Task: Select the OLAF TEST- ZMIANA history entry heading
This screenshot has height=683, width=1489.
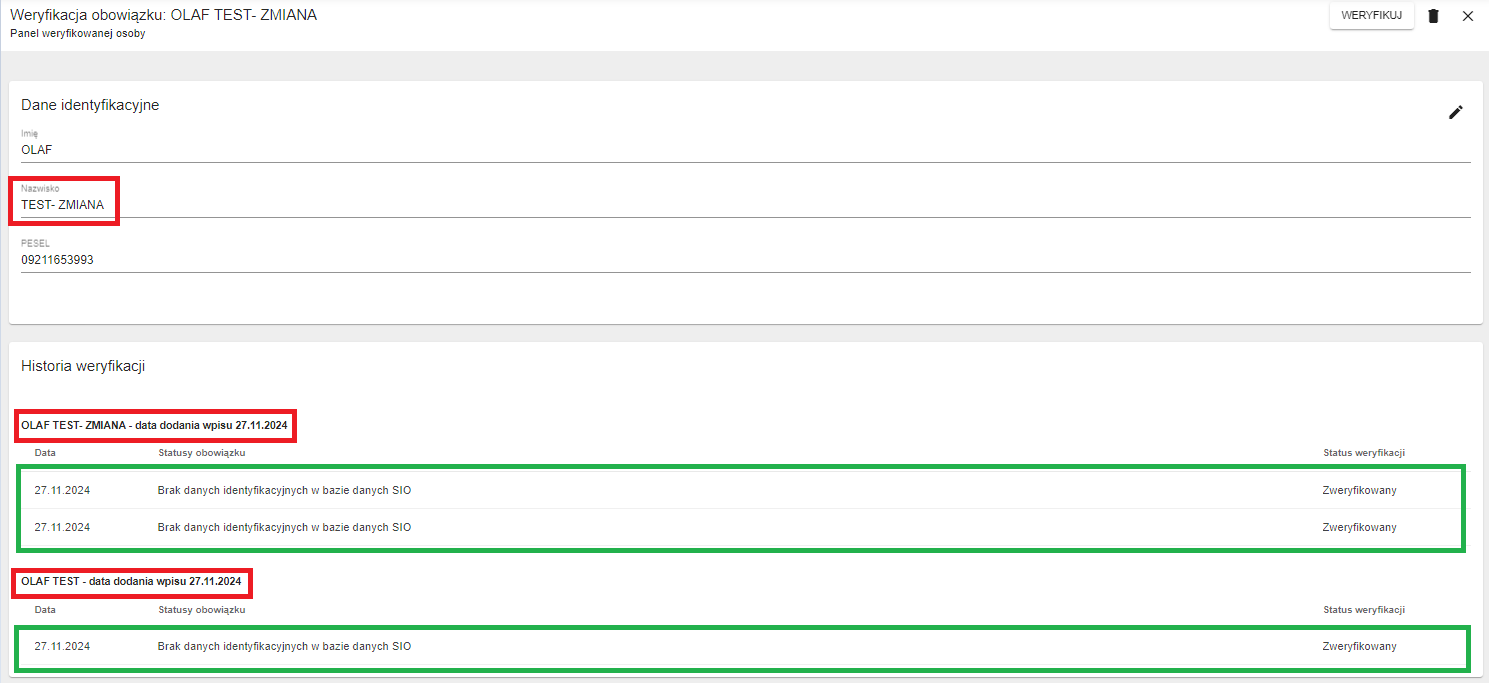Action: point(154,426)
